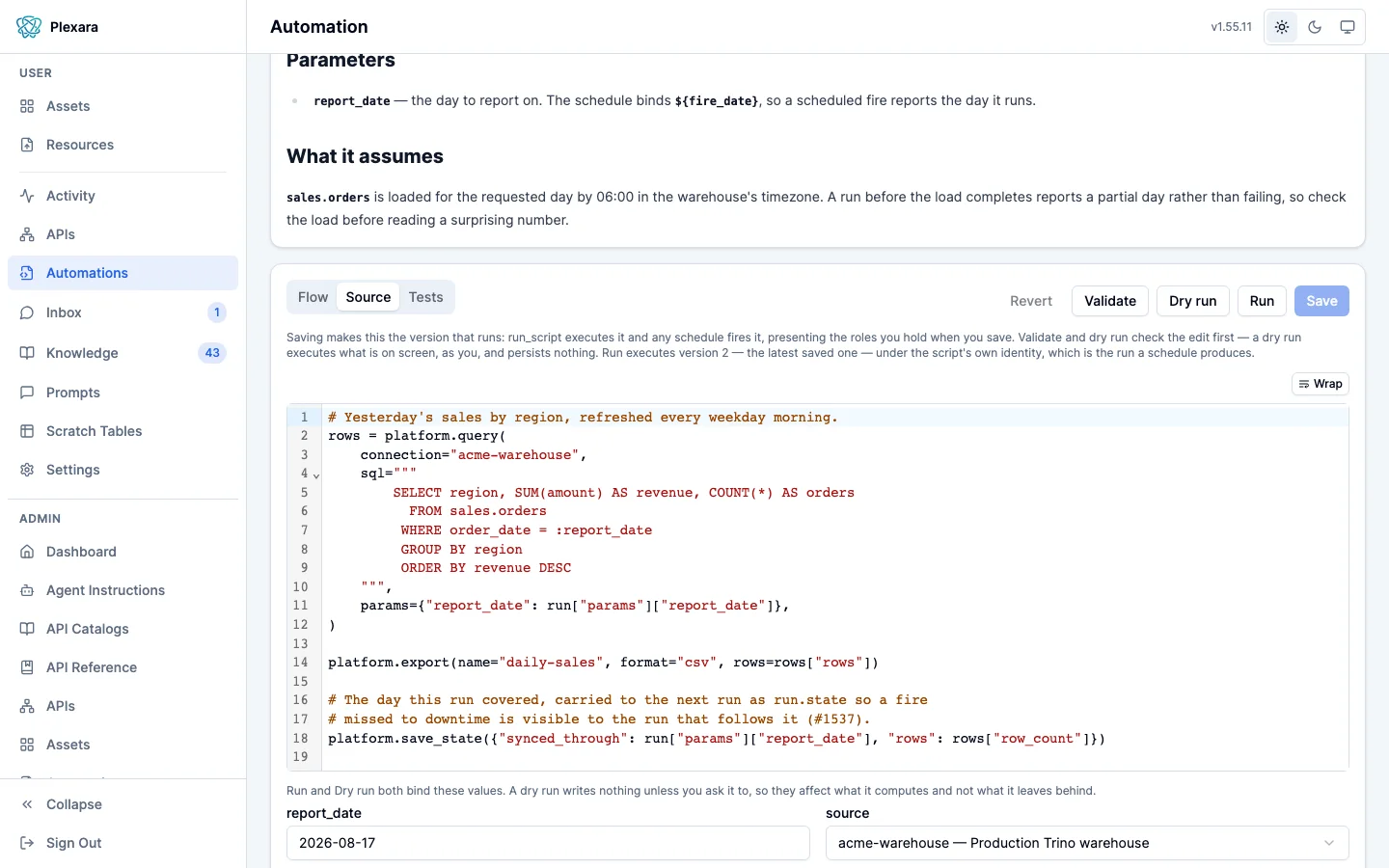Select system theme monitor toggle

point(1348,27)
